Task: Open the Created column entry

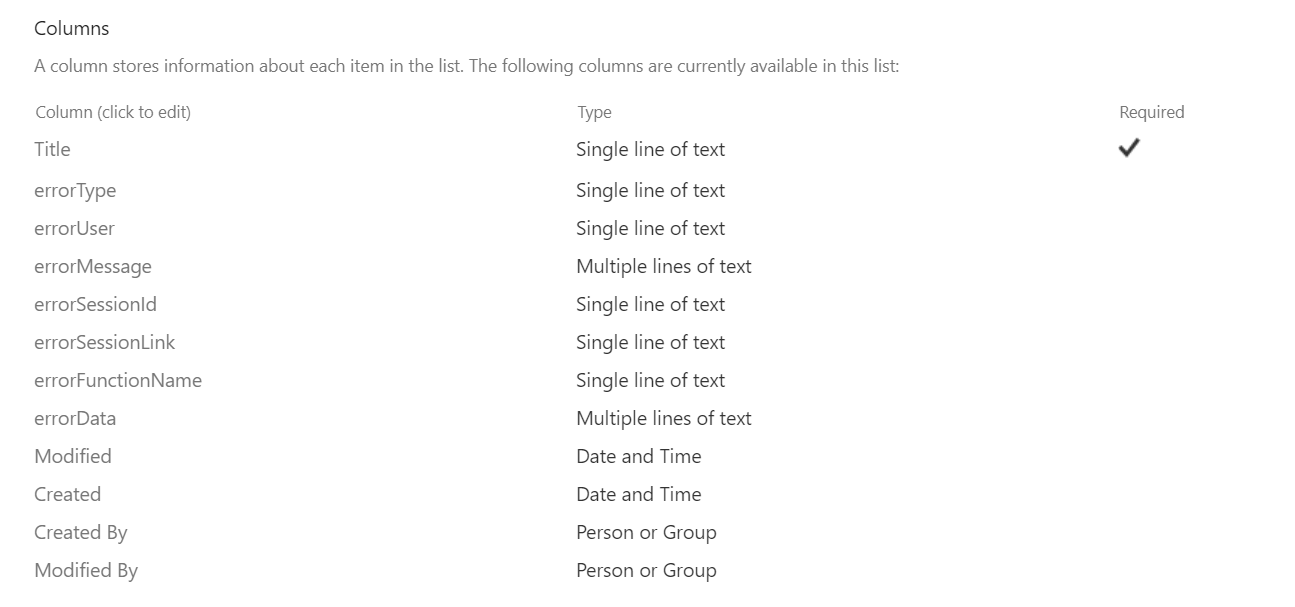Action: point(67,494)
